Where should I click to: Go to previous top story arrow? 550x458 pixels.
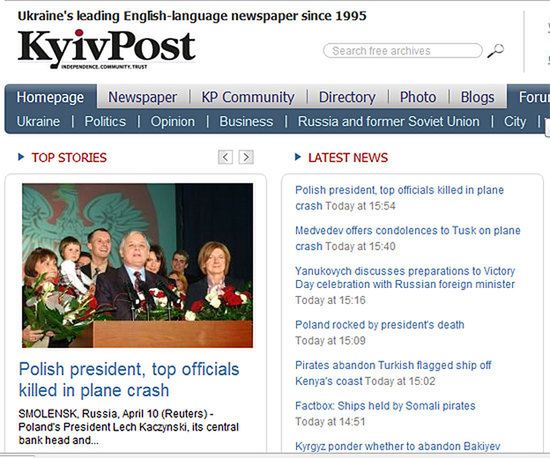coord(225,157)
